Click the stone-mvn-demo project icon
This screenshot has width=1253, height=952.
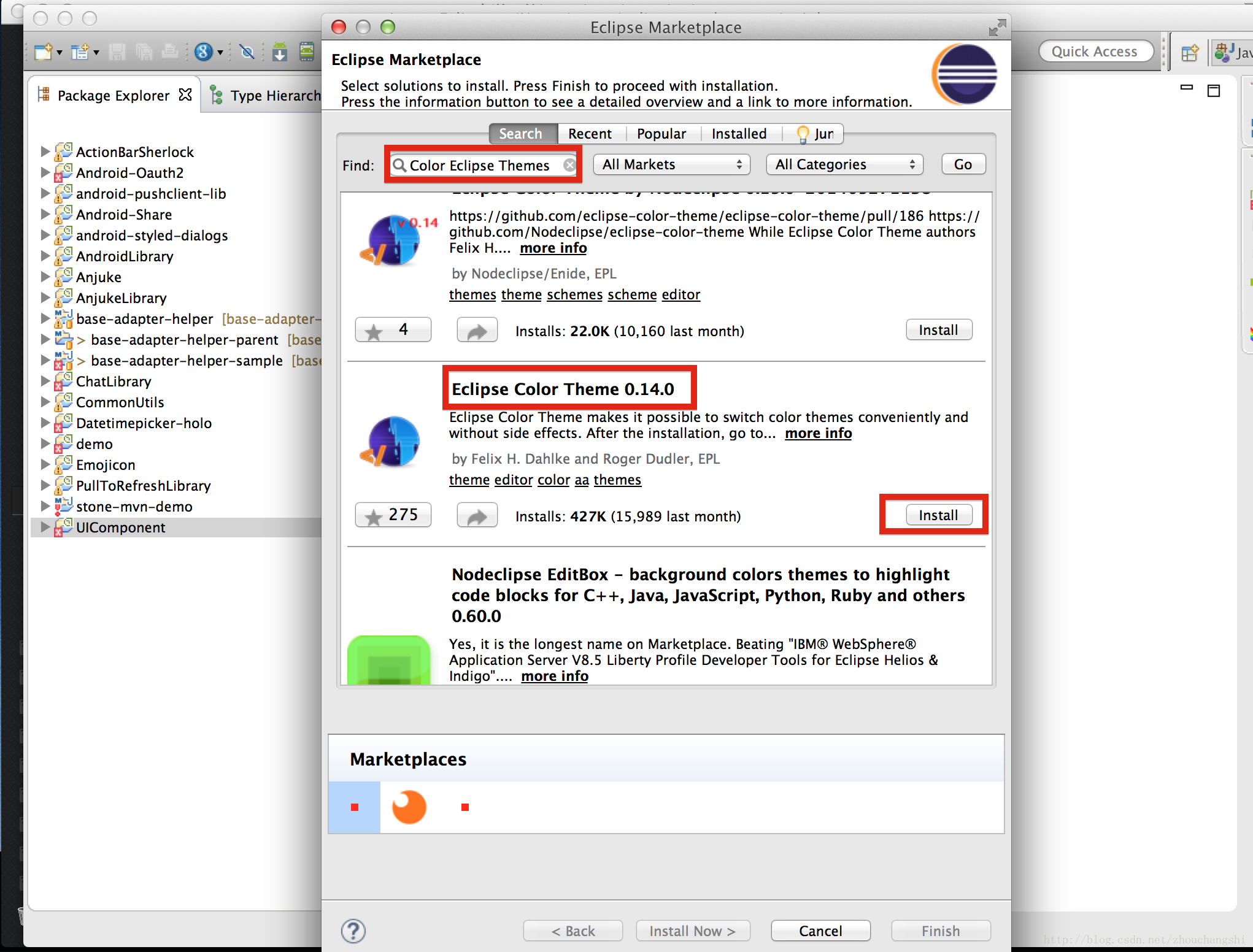pos(63,506)
